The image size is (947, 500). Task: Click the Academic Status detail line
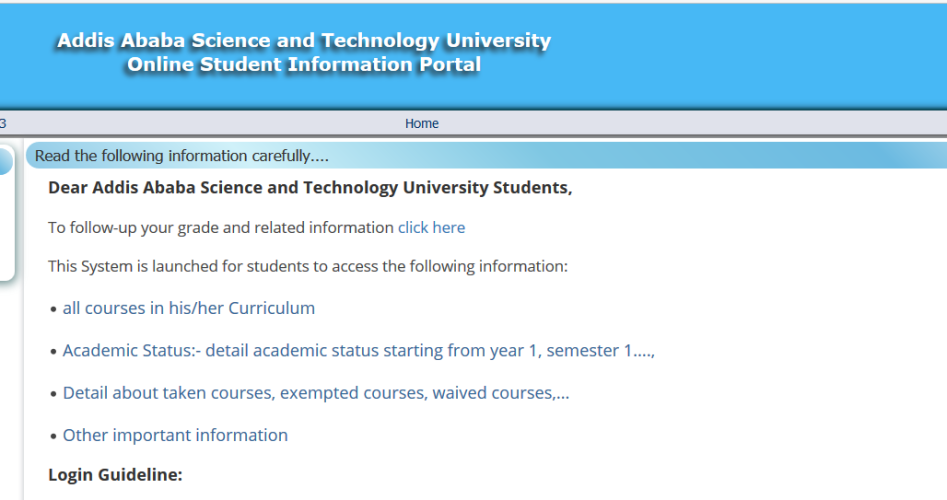358,351
